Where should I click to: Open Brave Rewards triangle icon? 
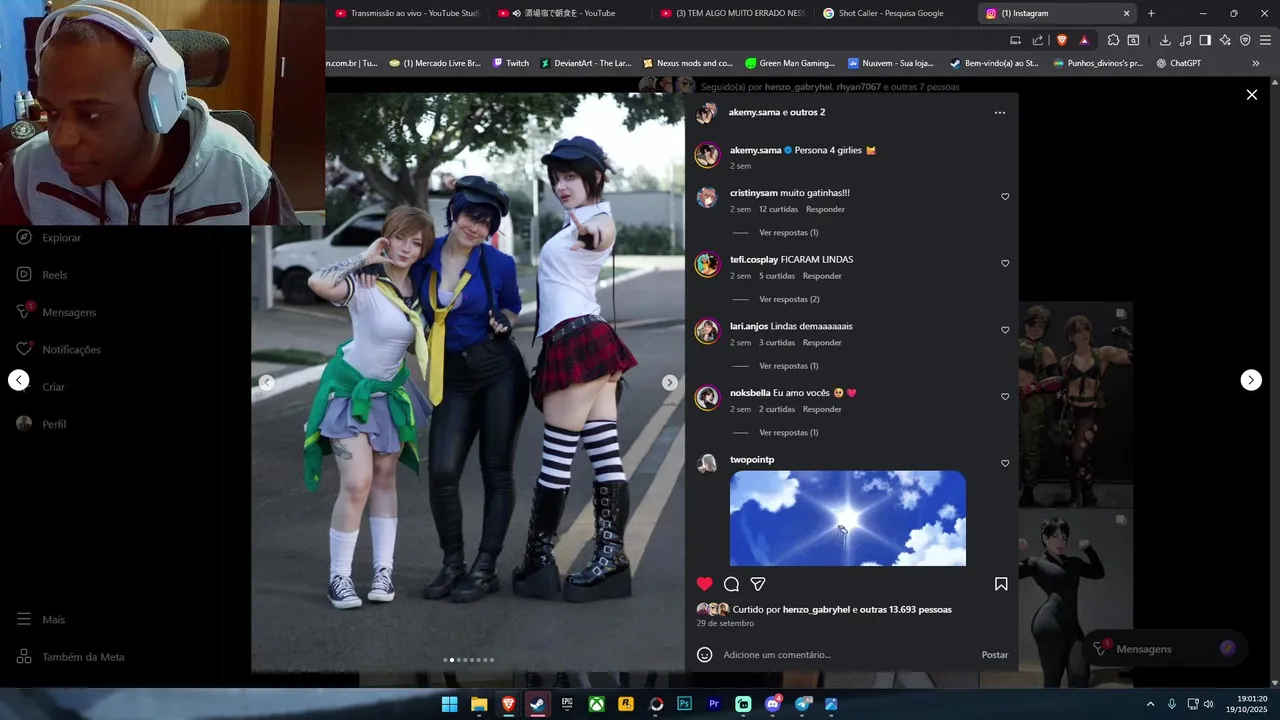point(1084,40)
